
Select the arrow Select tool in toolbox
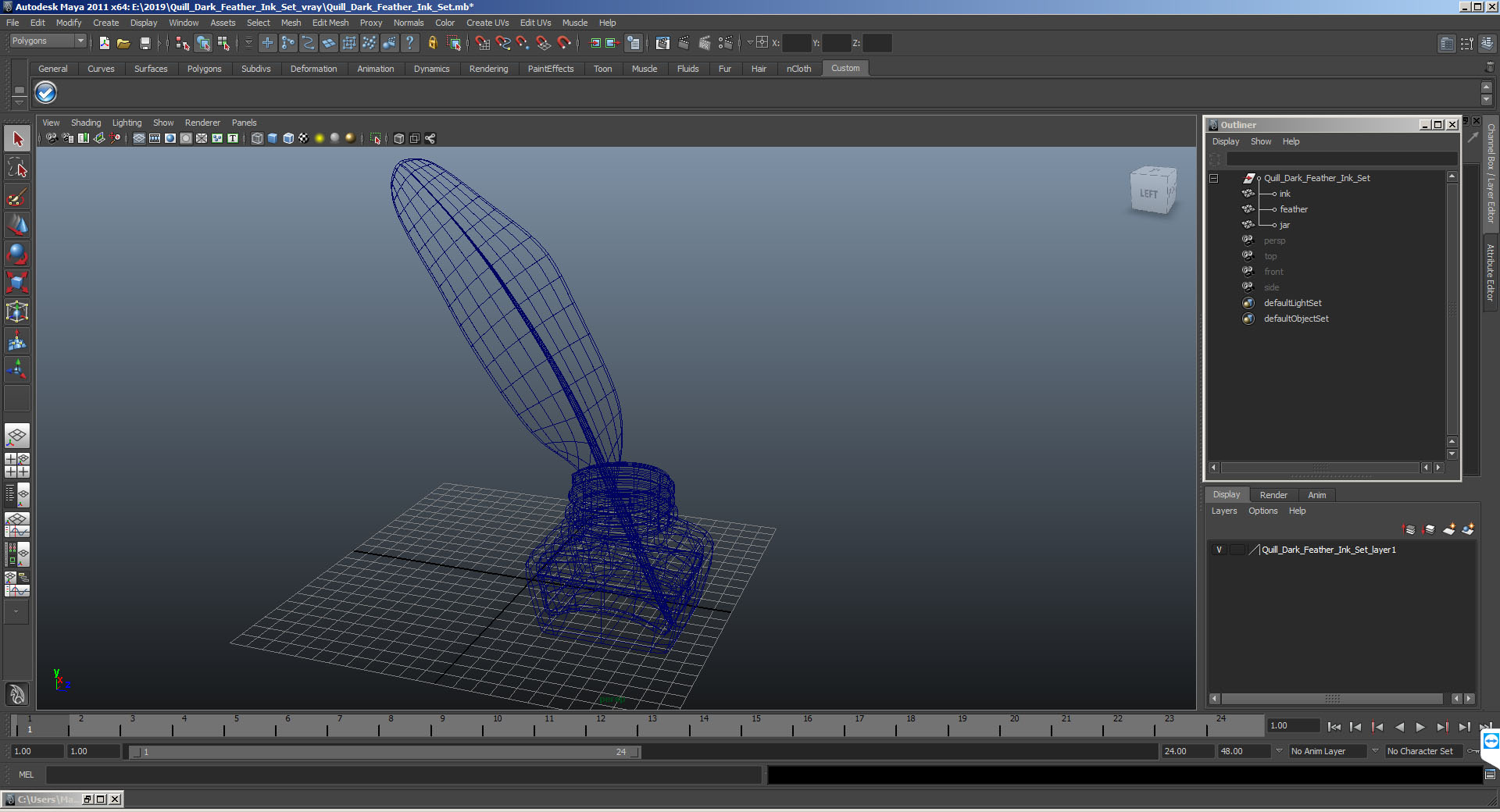(x=17, y=139)
